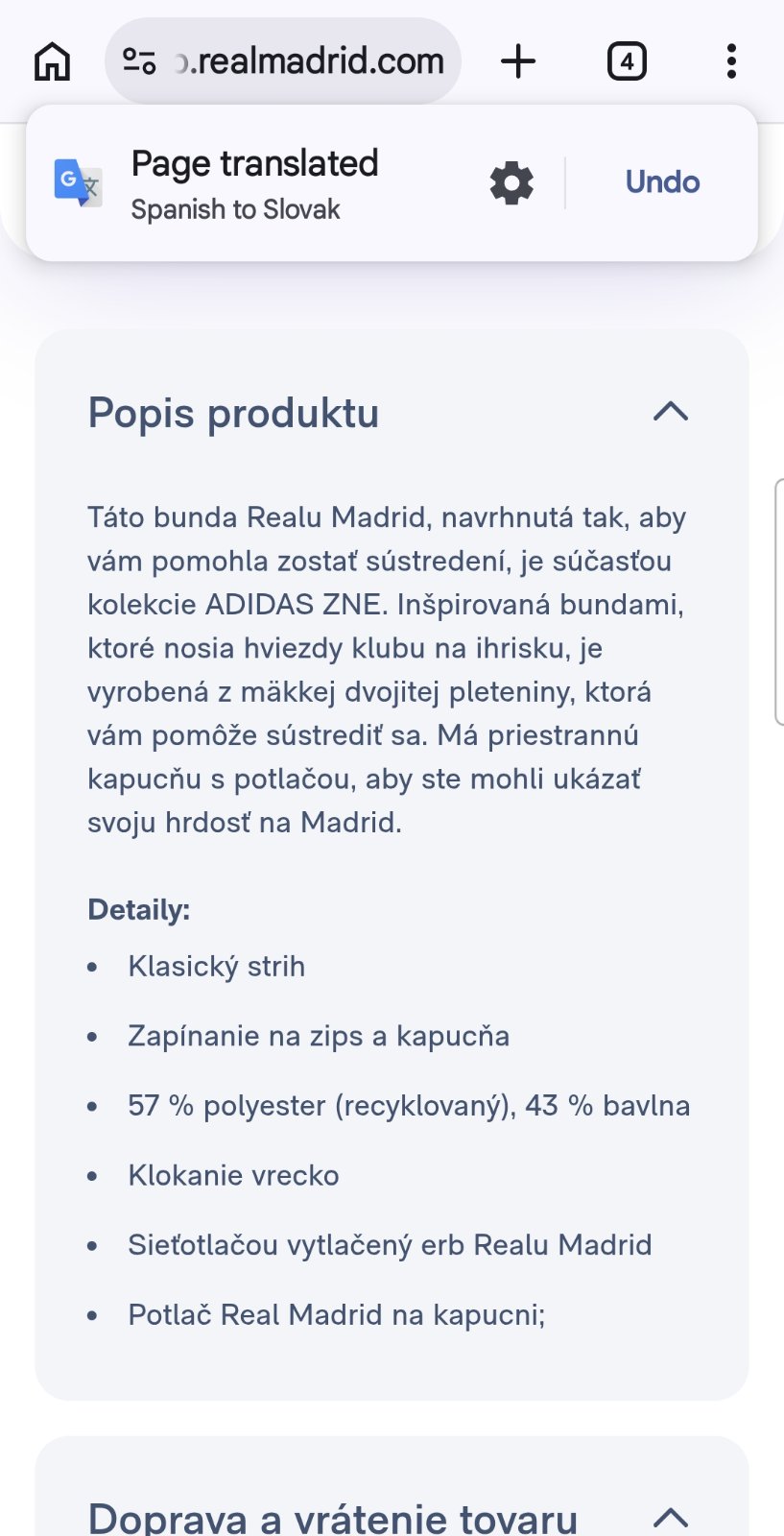Image resolution: width=784 pixels, height=1536 pixels.
Task: Undo the page translation
Action: point(662,182)
